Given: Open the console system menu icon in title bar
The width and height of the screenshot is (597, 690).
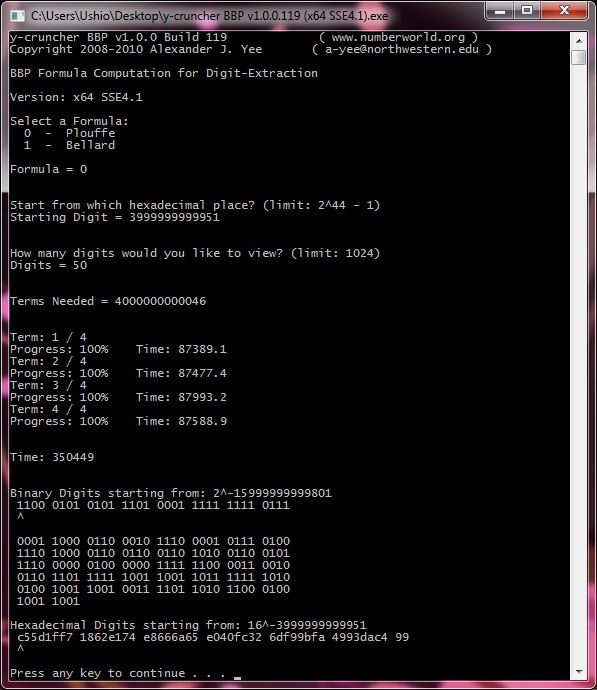Looking at the screenshot, I should (17, 16).
